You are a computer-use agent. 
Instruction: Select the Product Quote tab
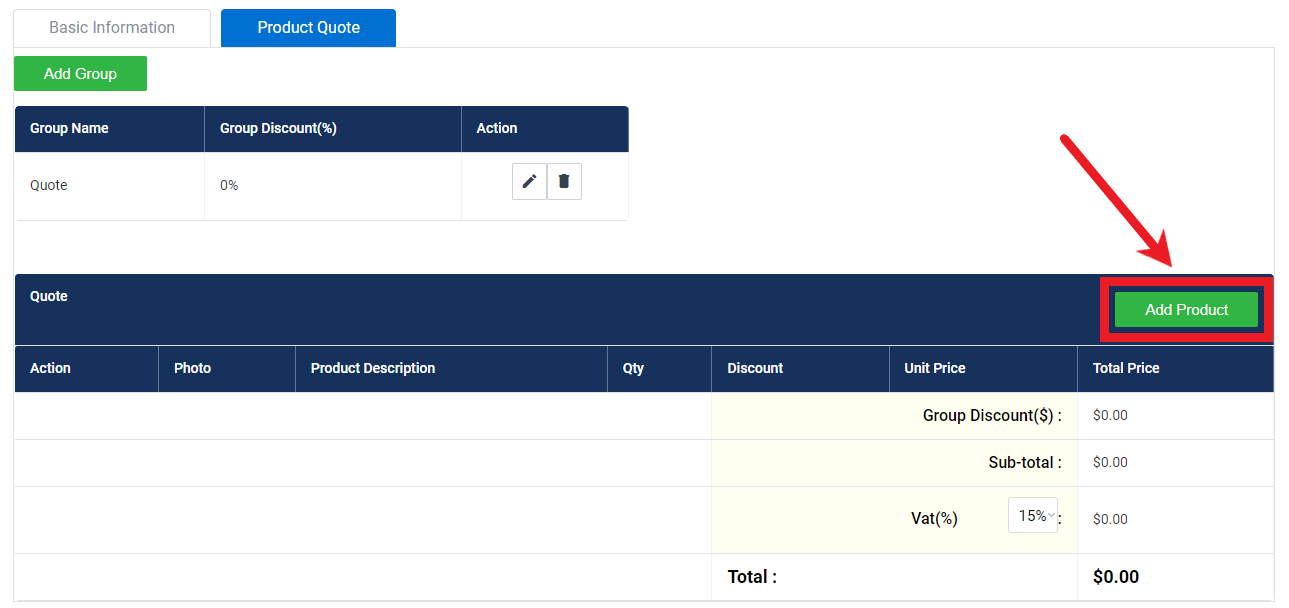point(308,28)
